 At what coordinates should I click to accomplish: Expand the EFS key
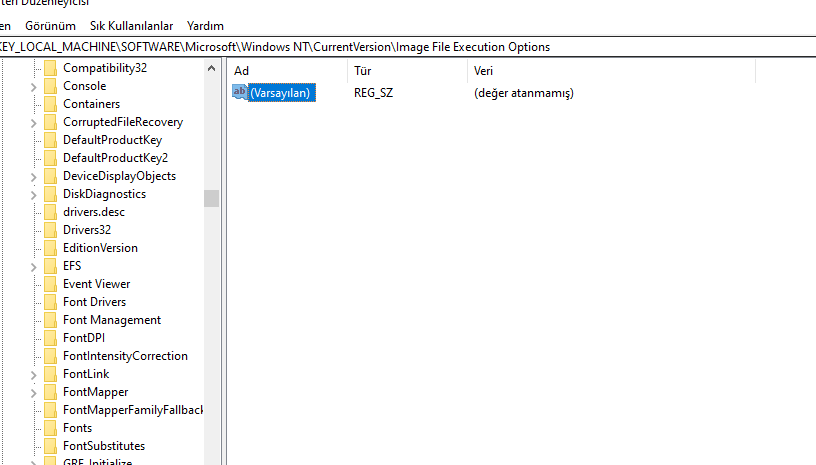33,267
